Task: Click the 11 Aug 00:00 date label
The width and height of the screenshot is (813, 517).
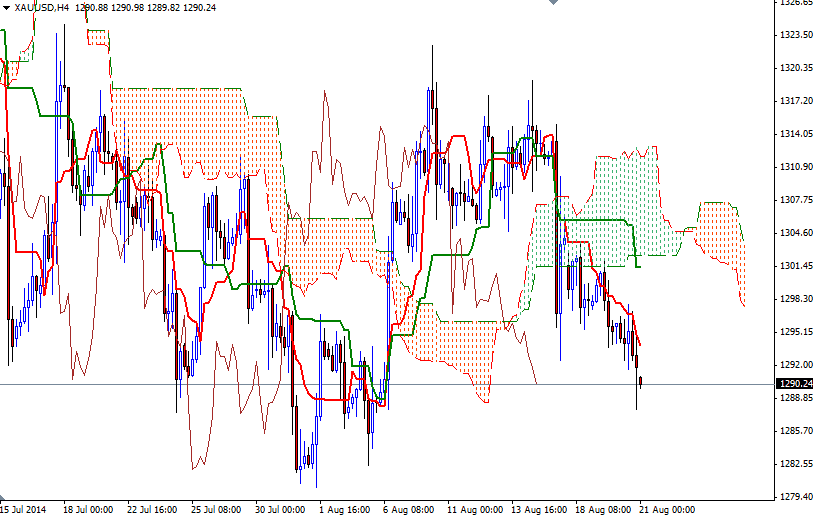Action: (x=475, y=510)
